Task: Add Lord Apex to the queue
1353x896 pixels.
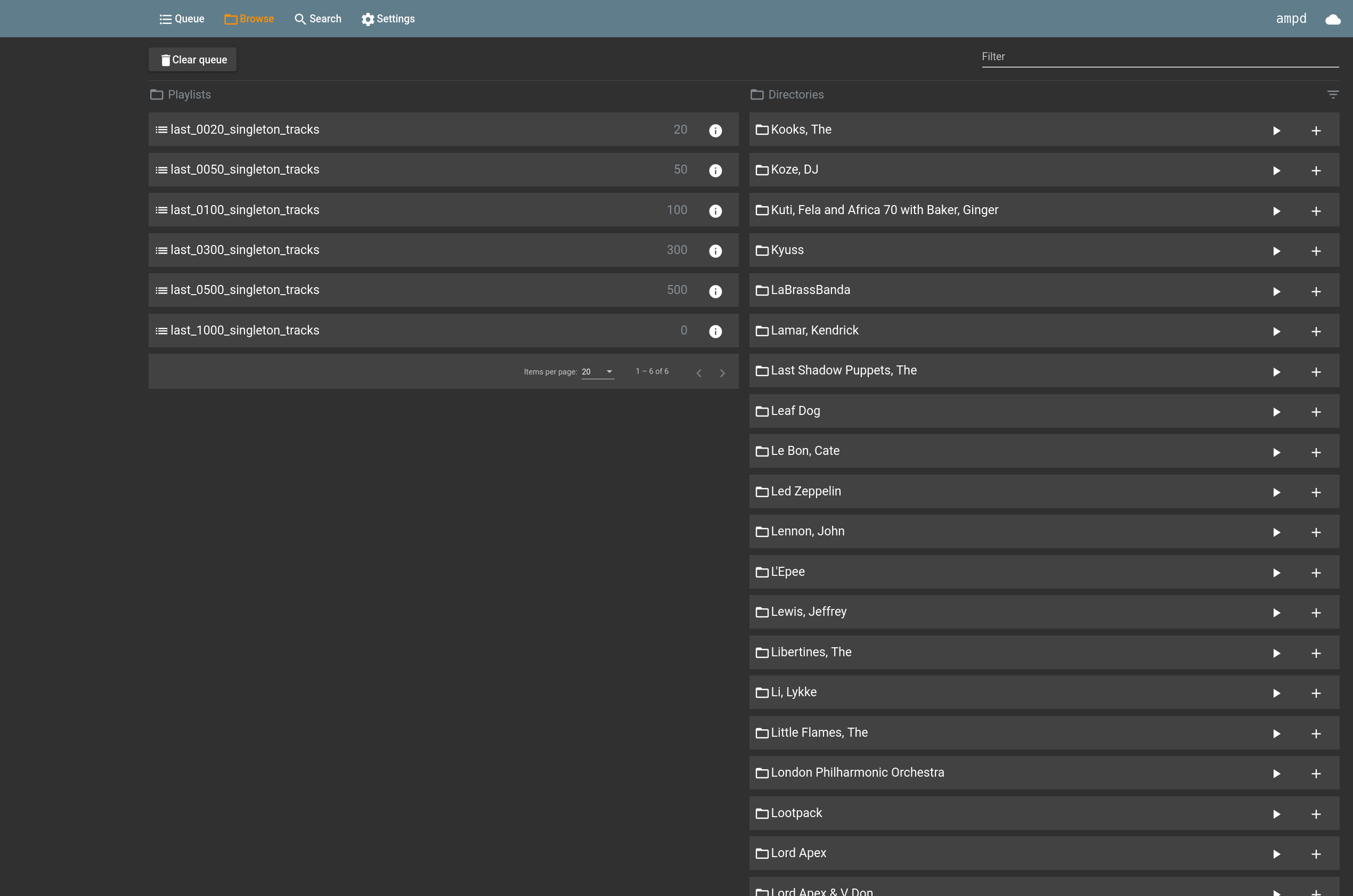Action: [1316, 854]
